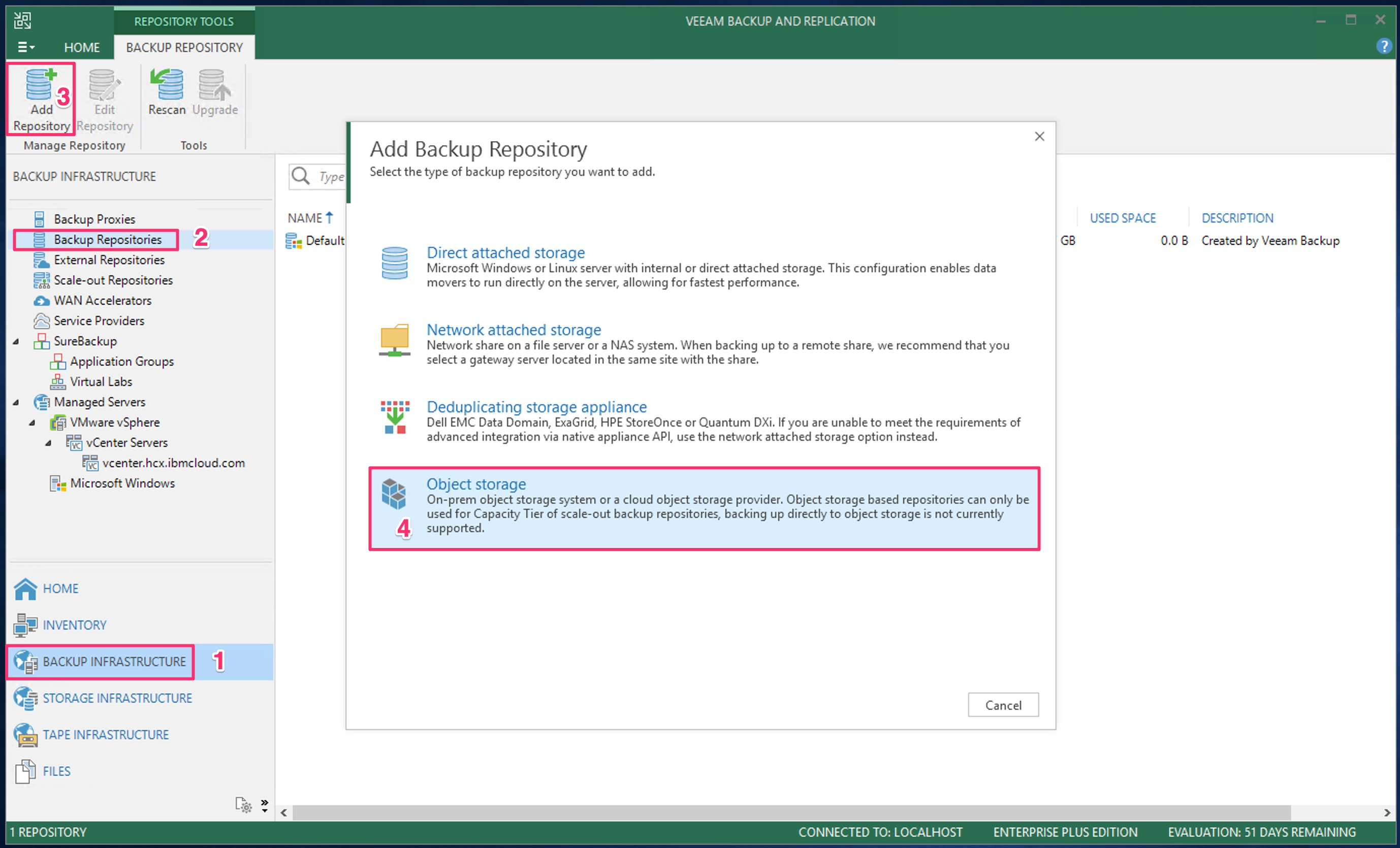Collapse the vCenter Servers node

point(49,442)
